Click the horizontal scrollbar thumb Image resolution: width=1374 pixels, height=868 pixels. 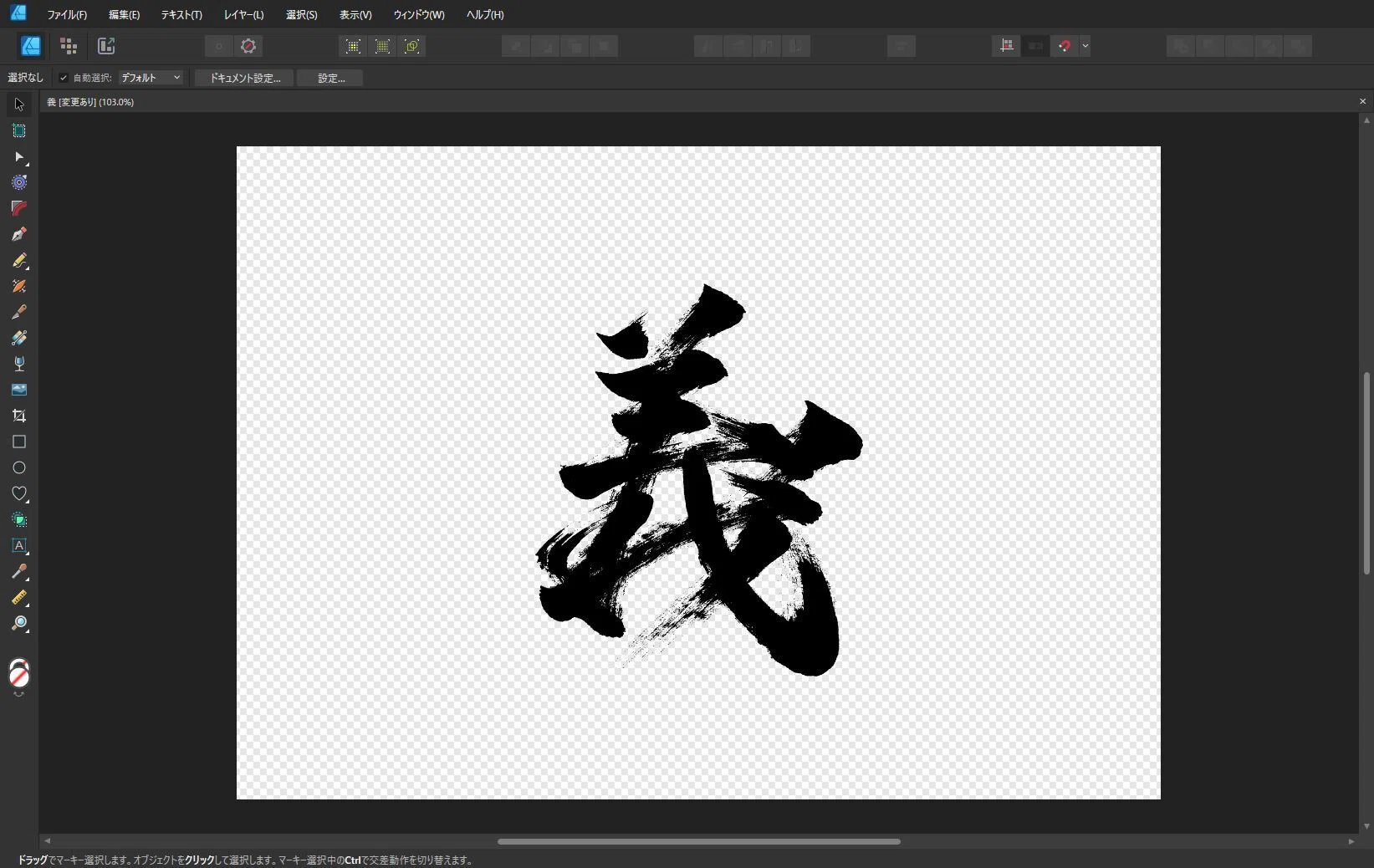click(698, 841)
